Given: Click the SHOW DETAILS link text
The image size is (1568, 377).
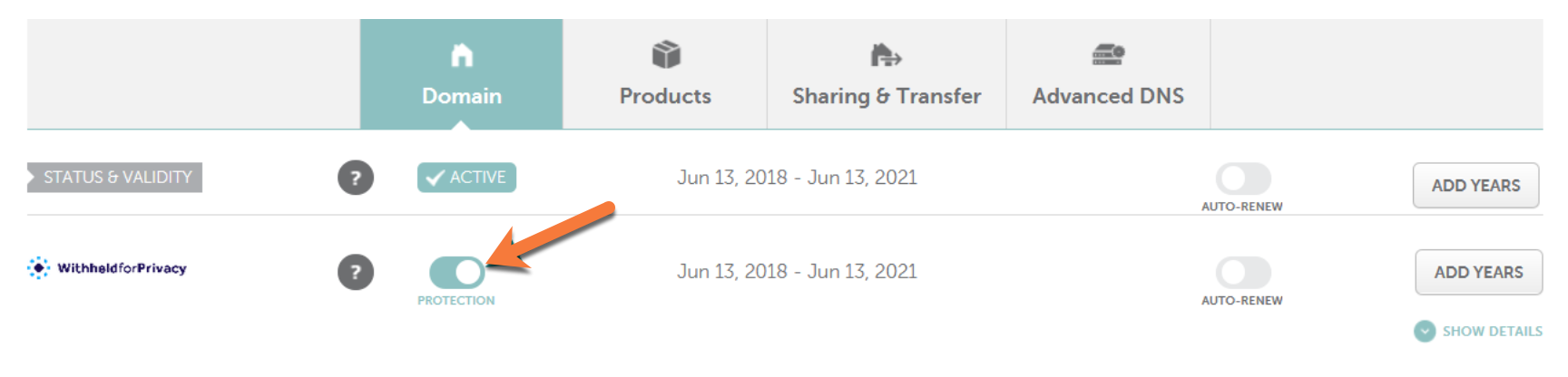Looking at the screenshot, I should (x=1492, y=332).
